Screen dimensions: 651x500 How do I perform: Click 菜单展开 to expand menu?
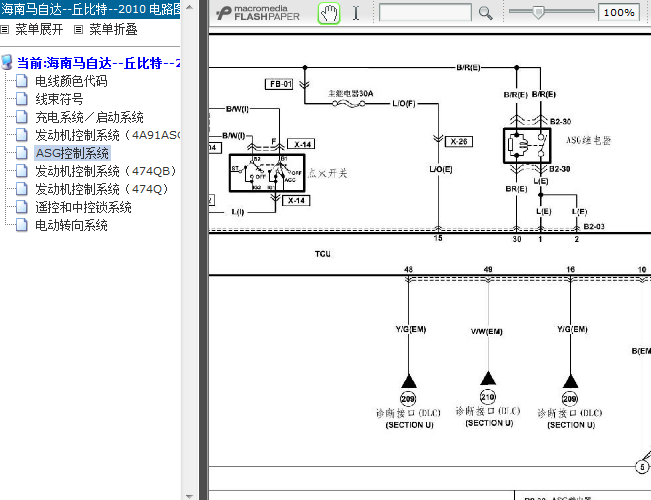point(39,29)
